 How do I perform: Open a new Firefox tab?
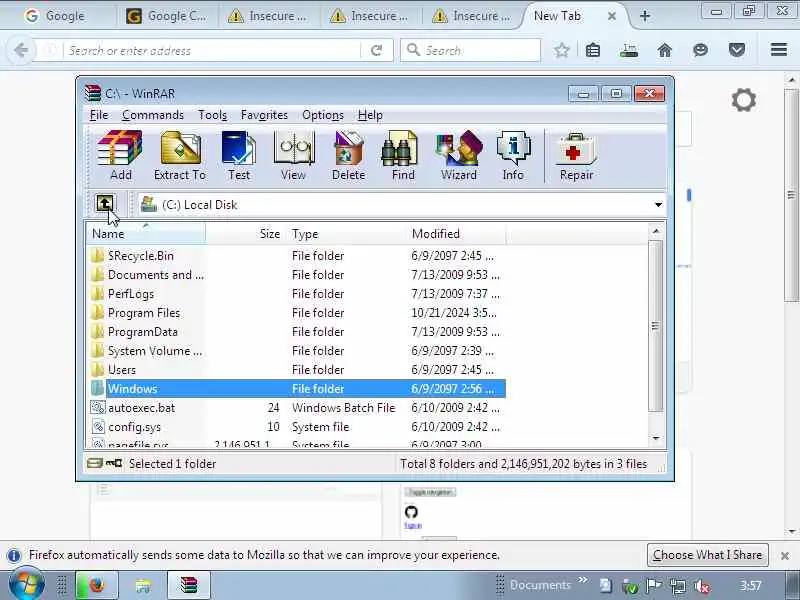point(645,16)
